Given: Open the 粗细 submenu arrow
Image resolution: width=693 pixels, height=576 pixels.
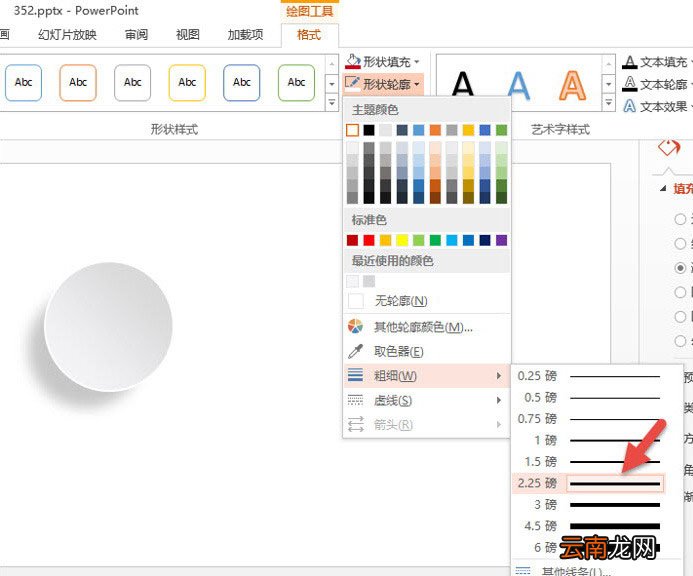Looking at the screenshot, I should [x=499, y=376].
